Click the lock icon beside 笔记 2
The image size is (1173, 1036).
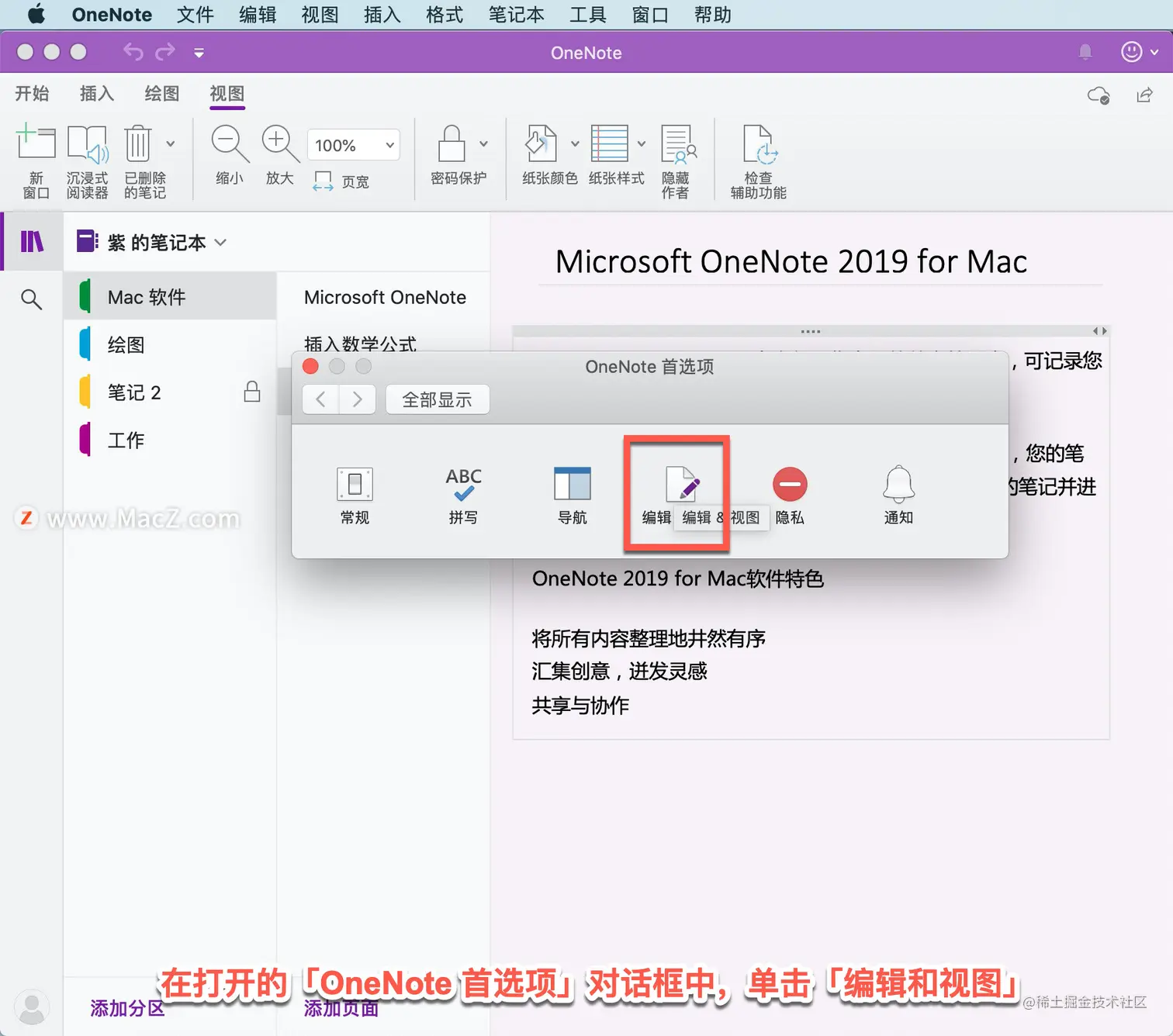click(x=252, y=392)
